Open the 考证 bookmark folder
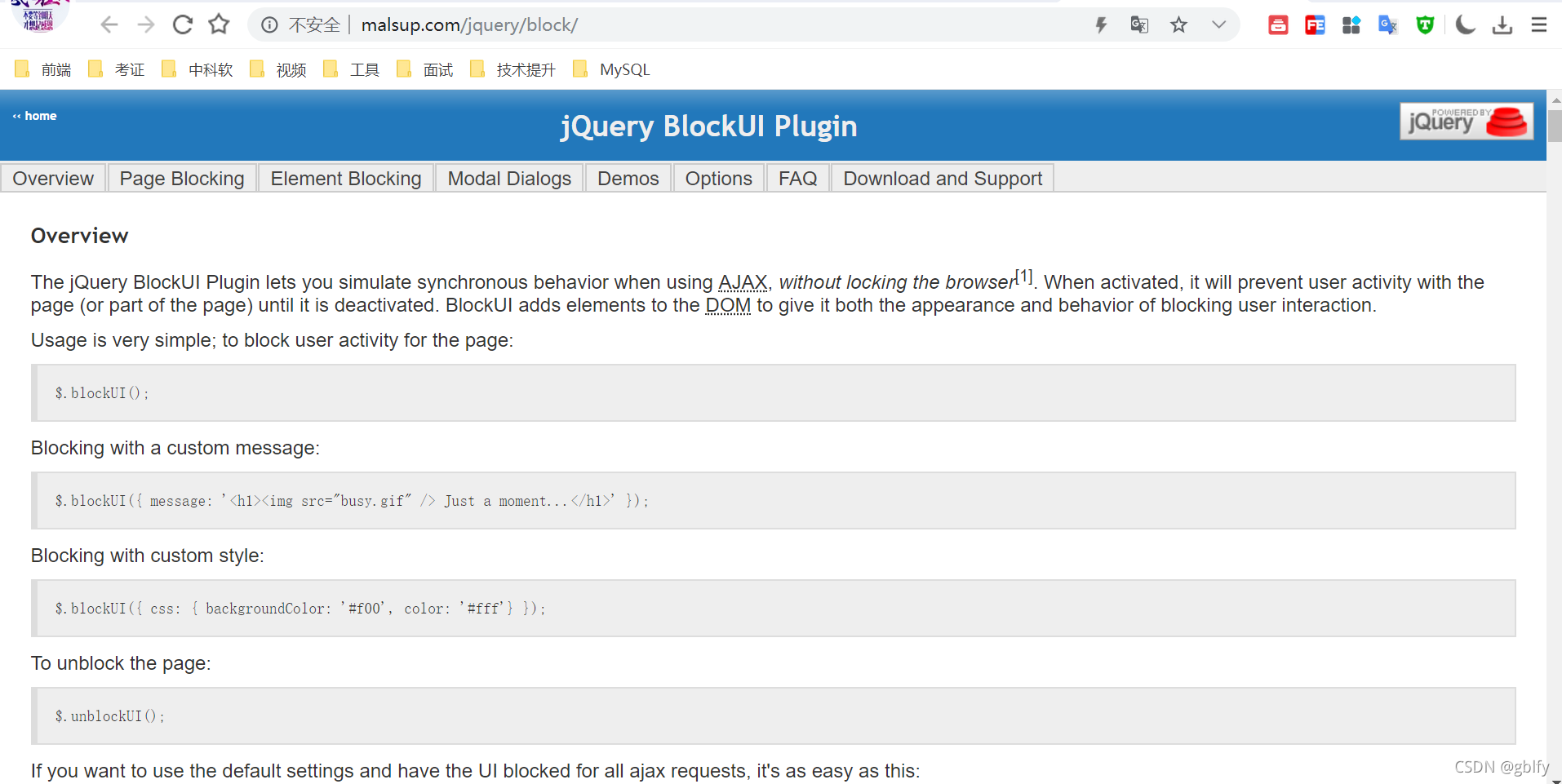The height and width of the screenshot is (784, 1562). 117,70
